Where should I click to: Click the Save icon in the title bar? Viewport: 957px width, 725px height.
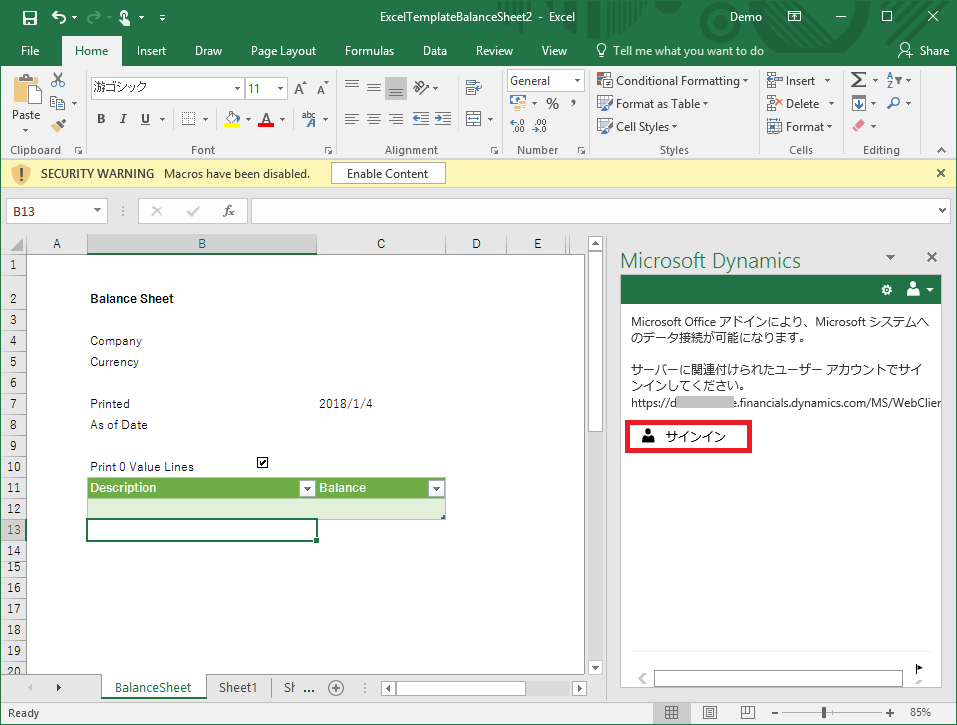click(29, 18)
